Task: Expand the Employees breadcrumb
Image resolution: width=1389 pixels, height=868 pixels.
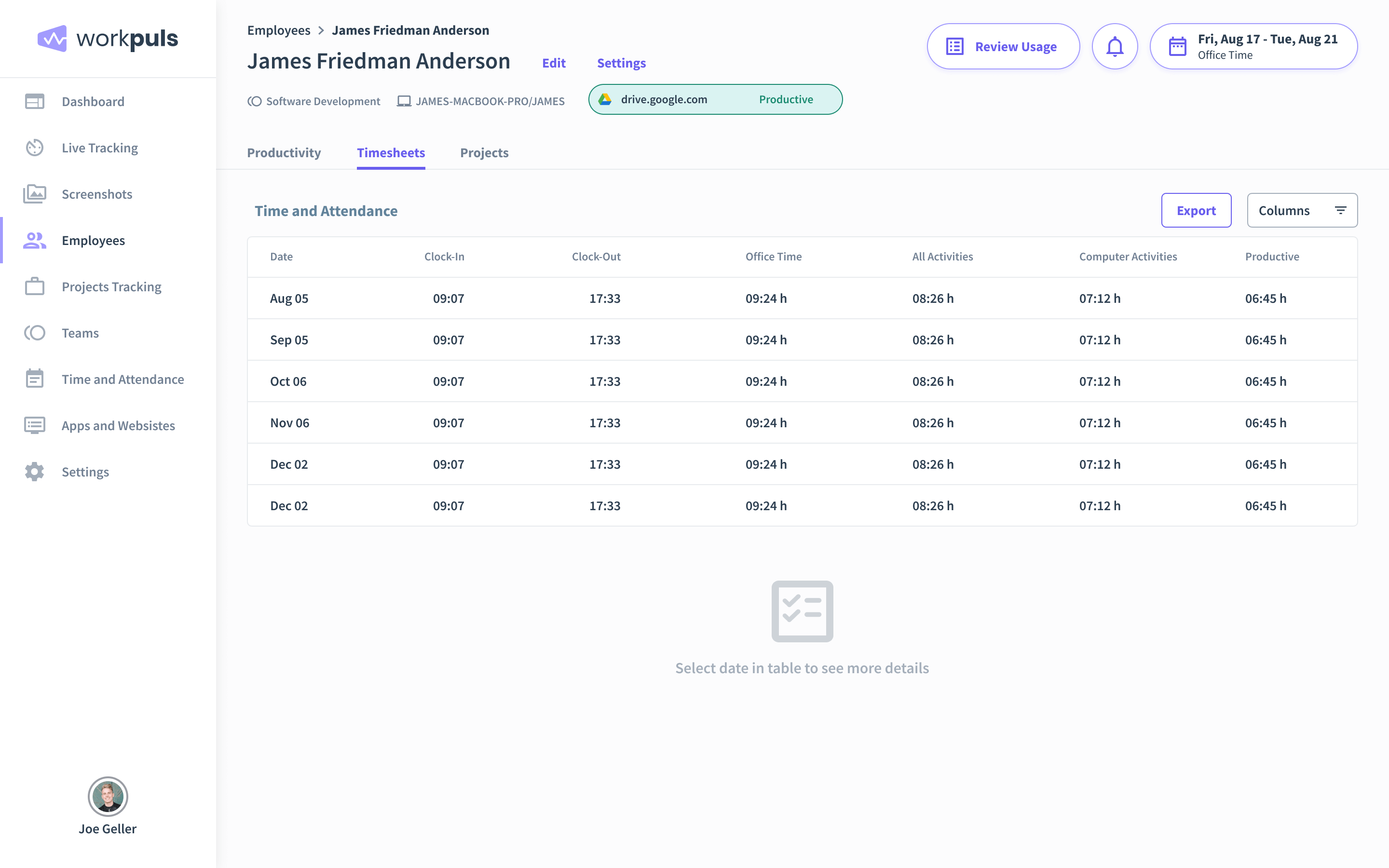Action: click(x=279, y=30)
